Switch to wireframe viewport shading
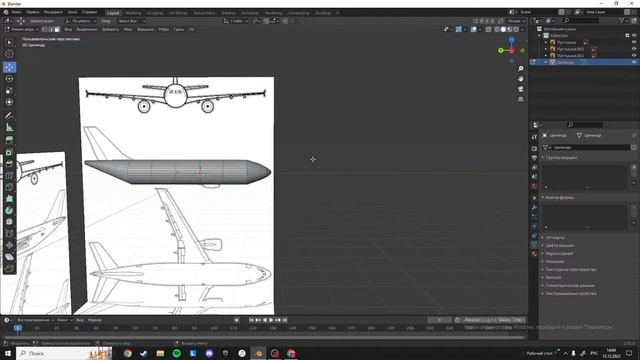Viewport: 640px width, 360px height. [x=497, y=29]
